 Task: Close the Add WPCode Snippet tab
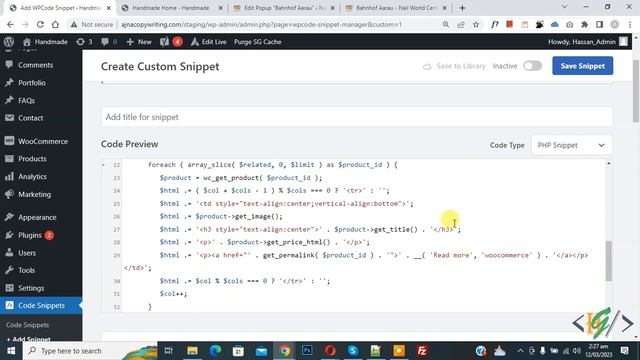point(109,8)
